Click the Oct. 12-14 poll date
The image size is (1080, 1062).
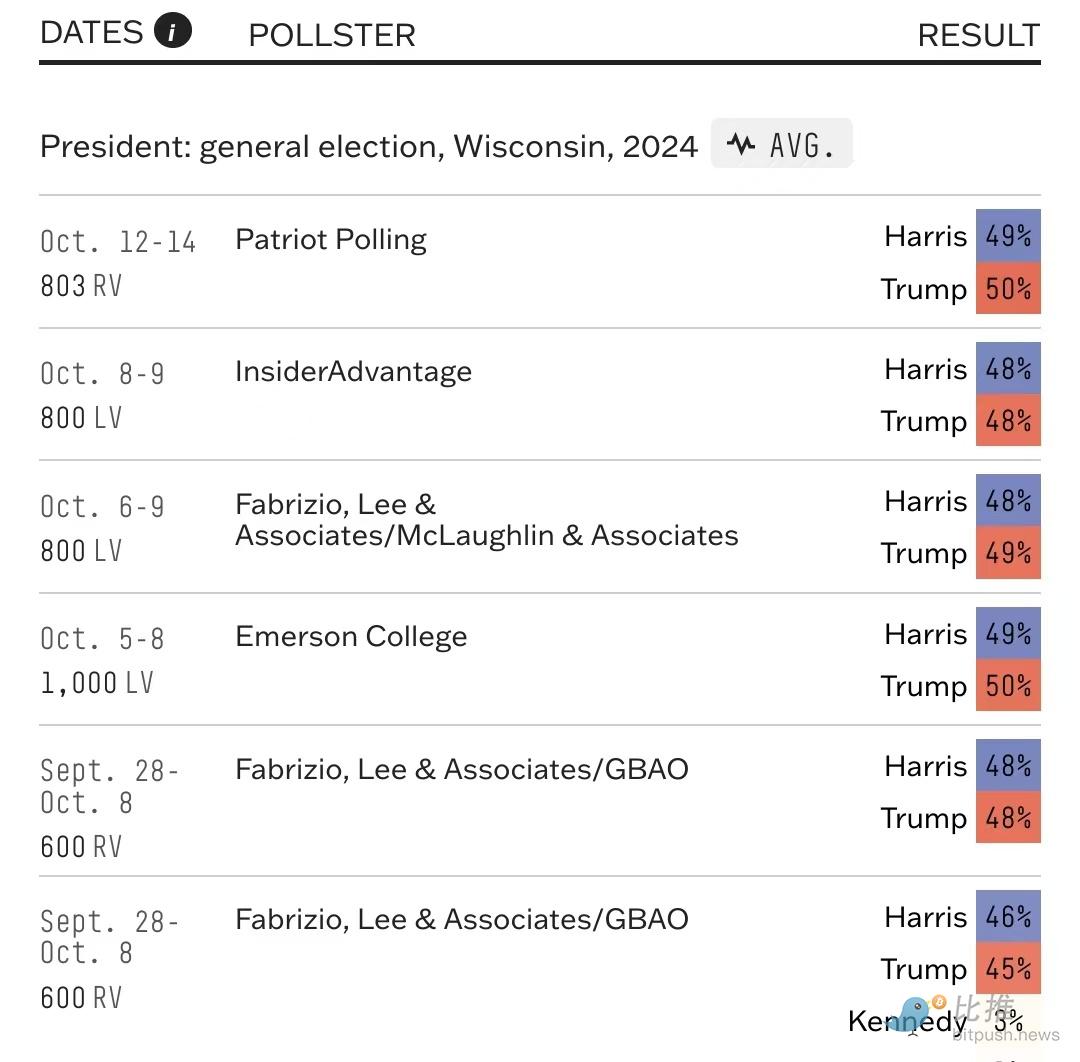(118, 242)
